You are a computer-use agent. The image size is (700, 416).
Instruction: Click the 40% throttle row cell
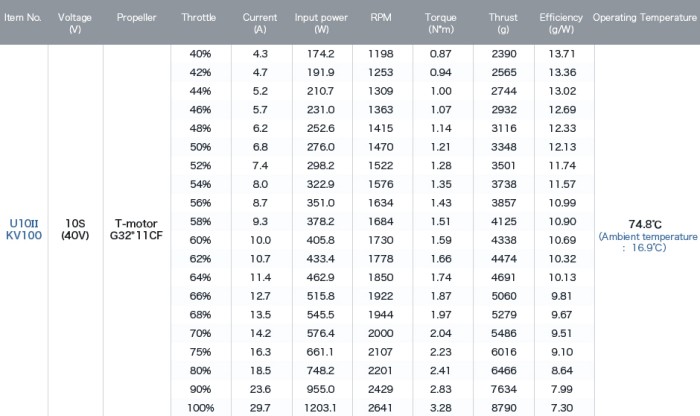[x=200, y=54]
